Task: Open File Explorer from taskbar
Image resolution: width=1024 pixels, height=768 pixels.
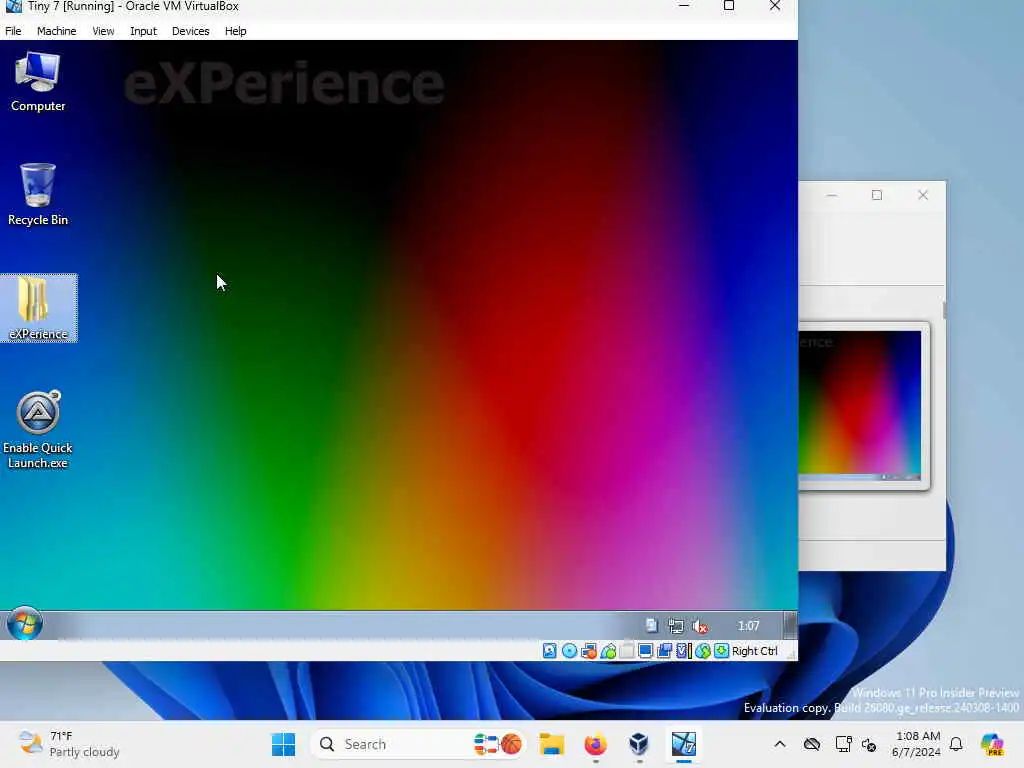Action: [552, 744]
